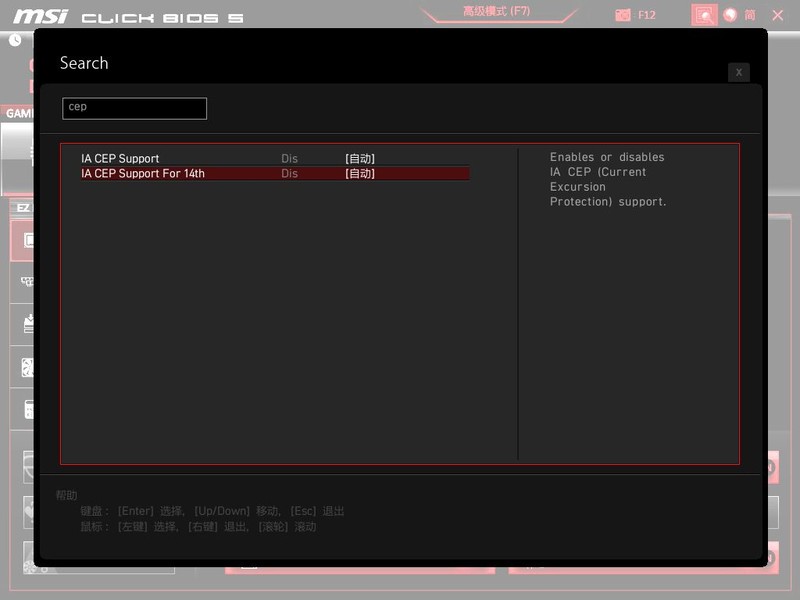Screen dimensions: 800x600
Task: Click the clock icon behind the Search dialog
Action: tap(15, 40)
